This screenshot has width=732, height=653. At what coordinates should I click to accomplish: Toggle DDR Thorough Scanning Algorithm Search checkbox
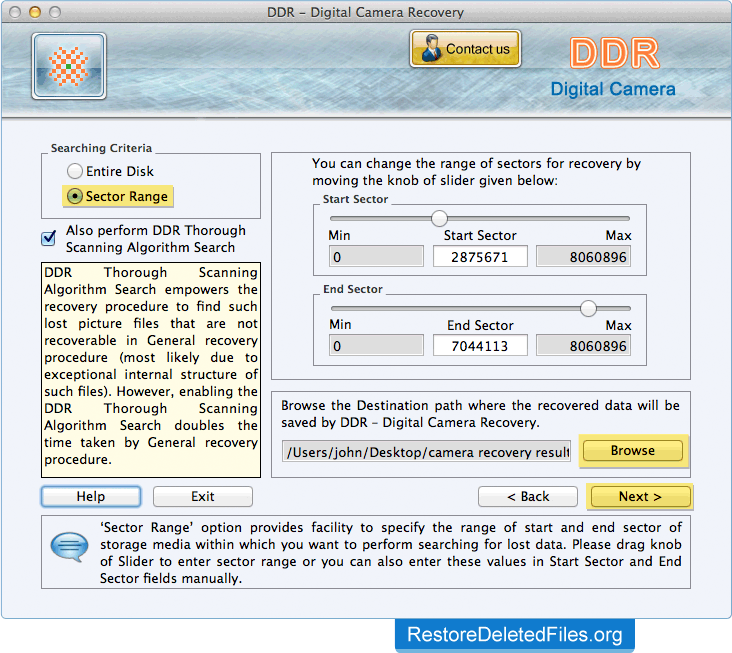(x=49, y=238)
